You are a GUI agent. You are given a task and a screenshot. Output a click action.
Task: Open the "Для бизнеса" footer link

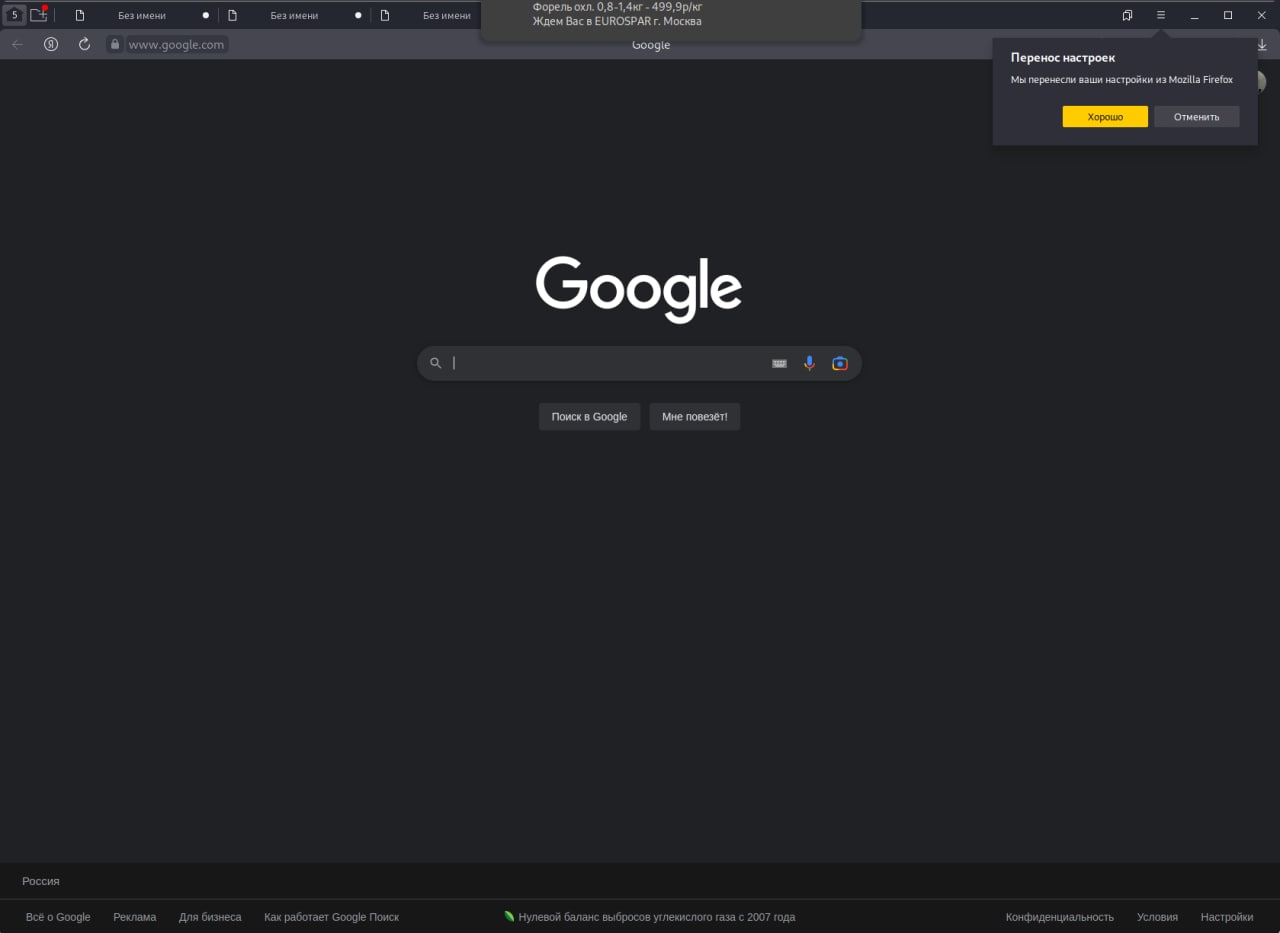tap(210, 917)
